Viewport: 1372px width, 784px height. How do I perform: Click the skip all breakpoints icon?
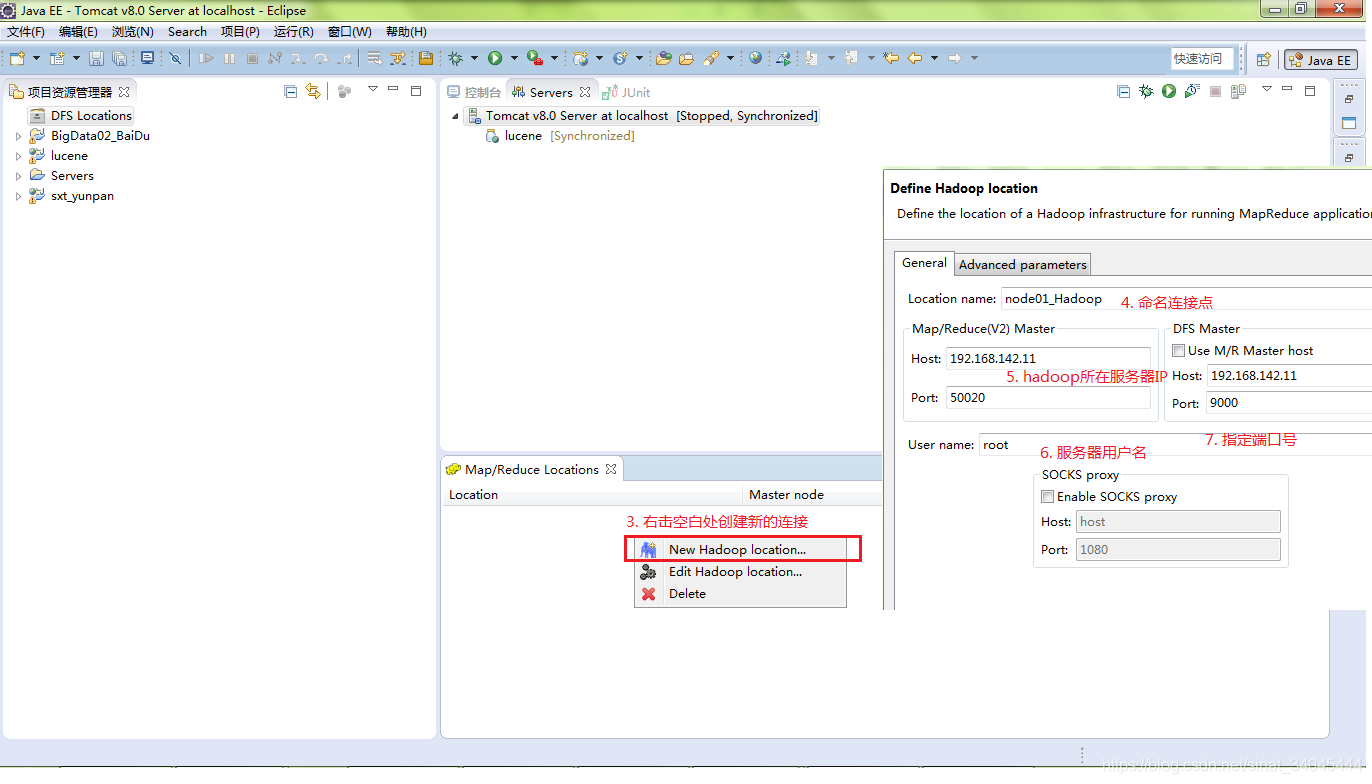coord(175,58)
